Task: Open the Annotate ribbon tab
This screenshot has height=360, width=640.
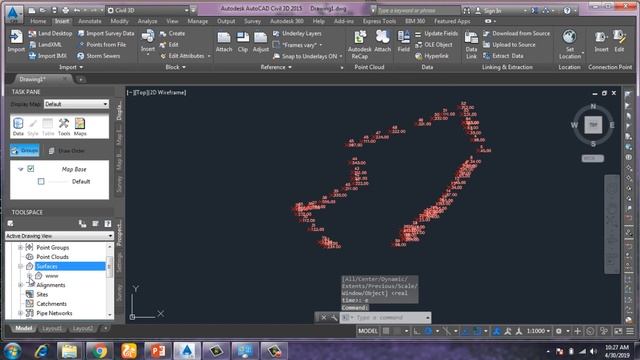Action: (x=90, y=21)
